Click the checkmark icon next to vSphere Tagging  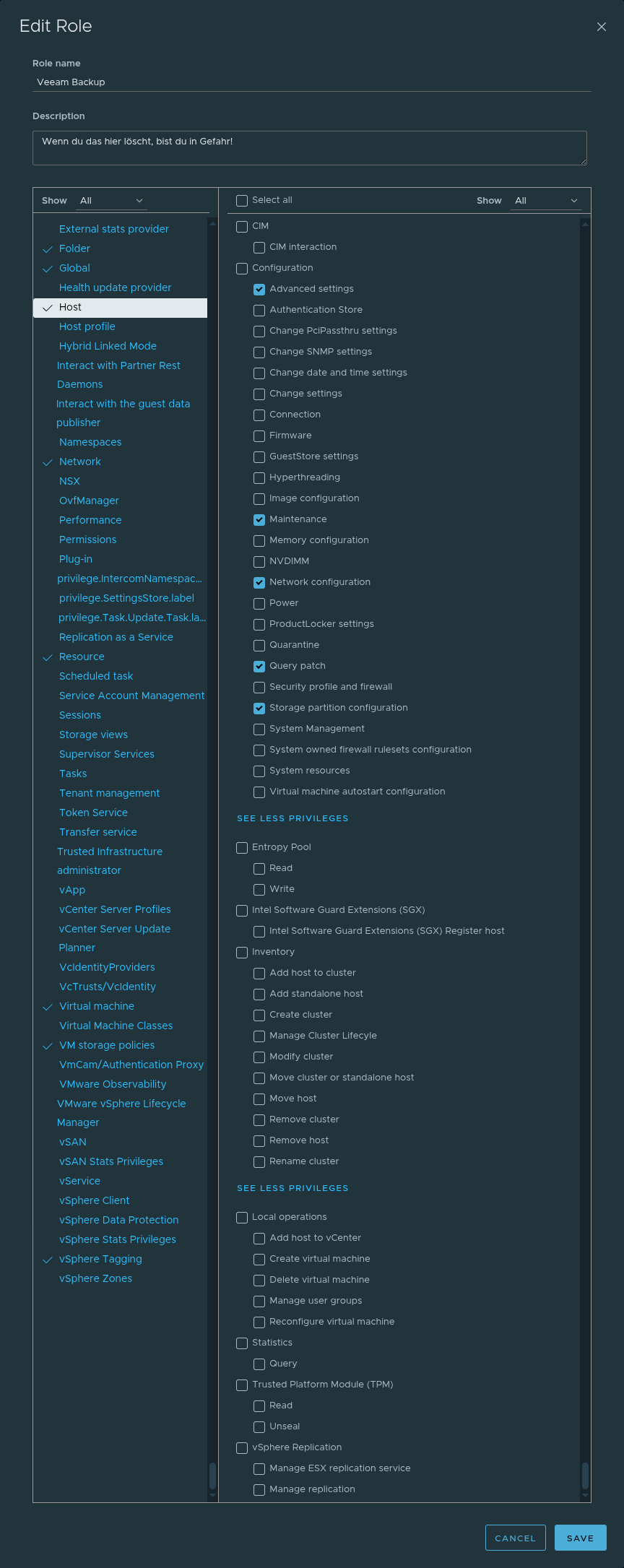pyautogui.click(x=48, y=1260)
